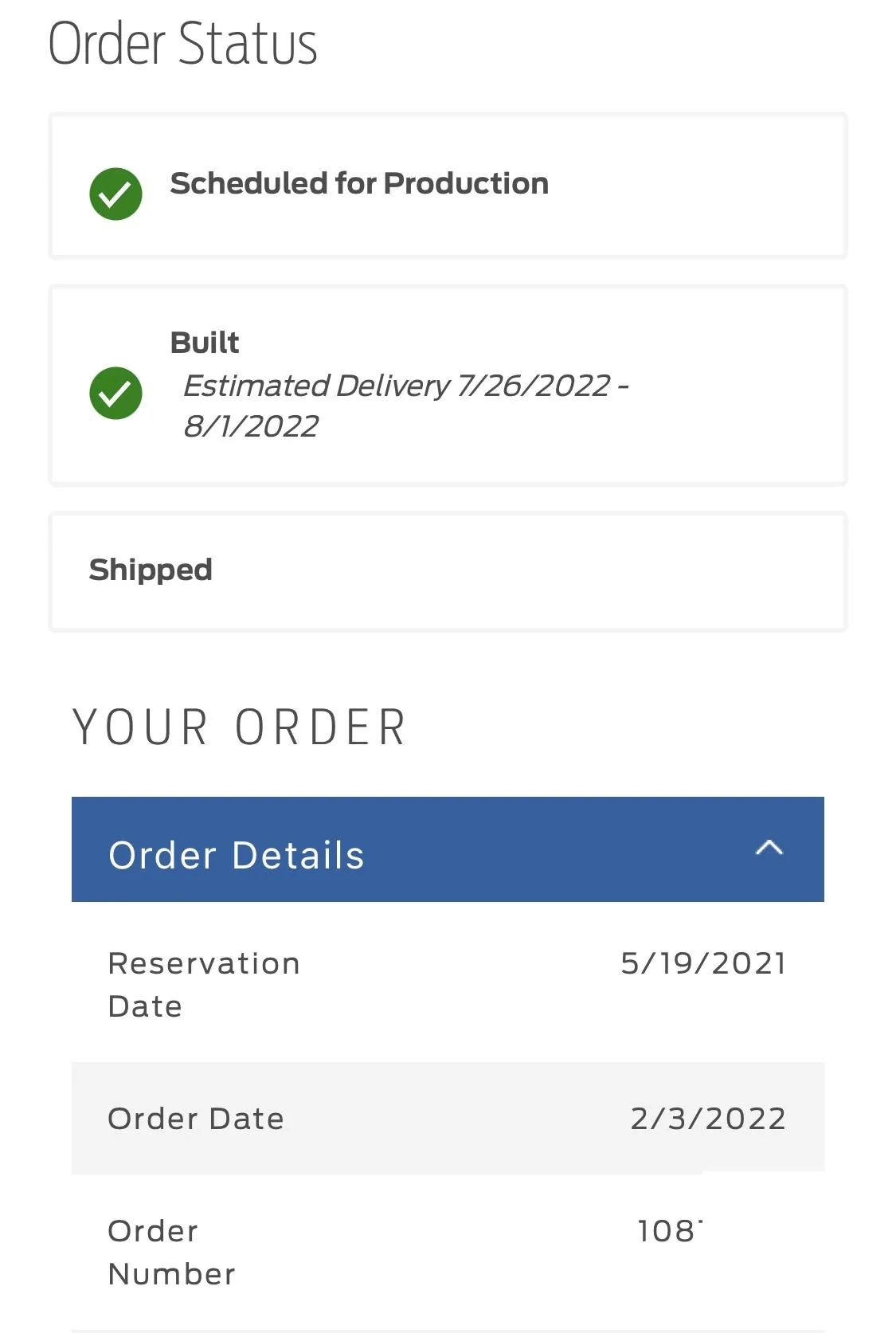Select the 5/19/2021 reservation date value
896x1333 pixels.
[x=703, y=963]
